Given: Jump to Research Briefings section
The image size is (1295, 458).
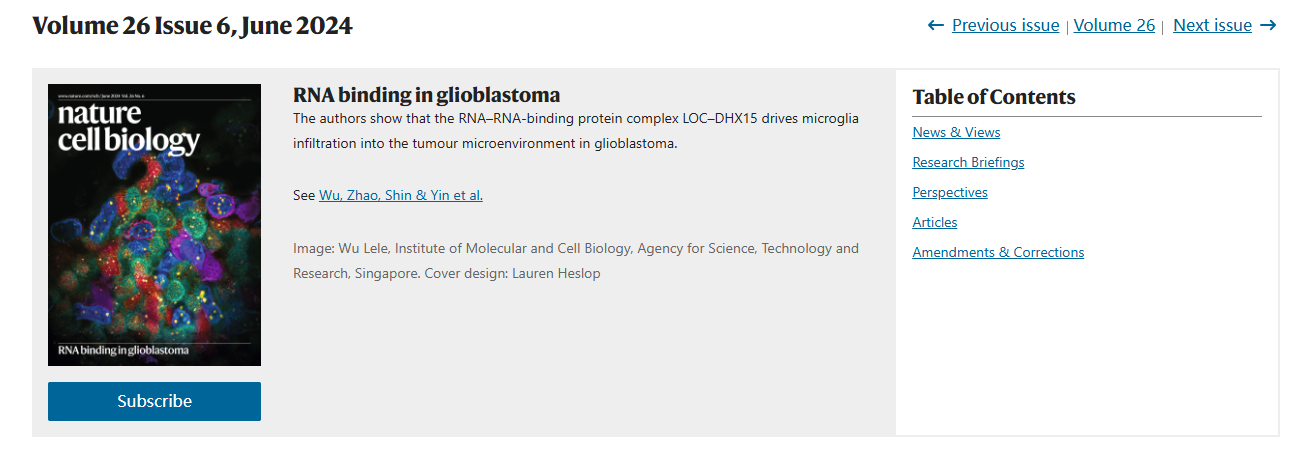Looking at the screenshot, I should pos(968,162).
